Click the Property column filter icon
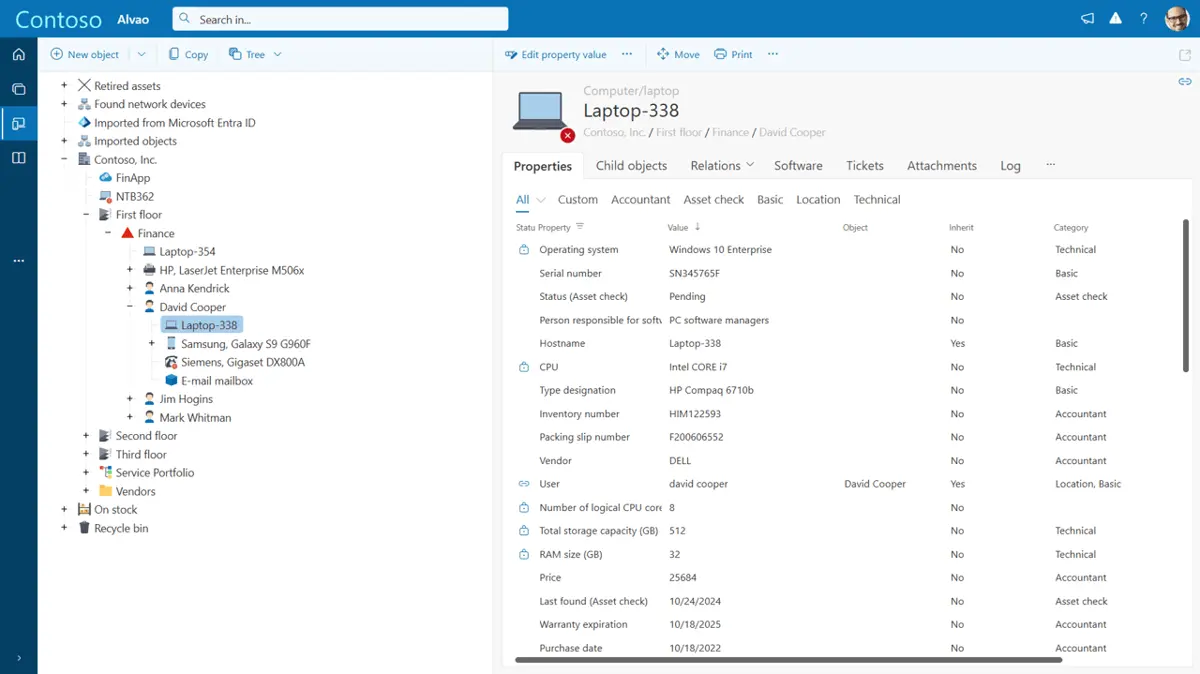Screen dimensions: 1200x674 [580, 227]
